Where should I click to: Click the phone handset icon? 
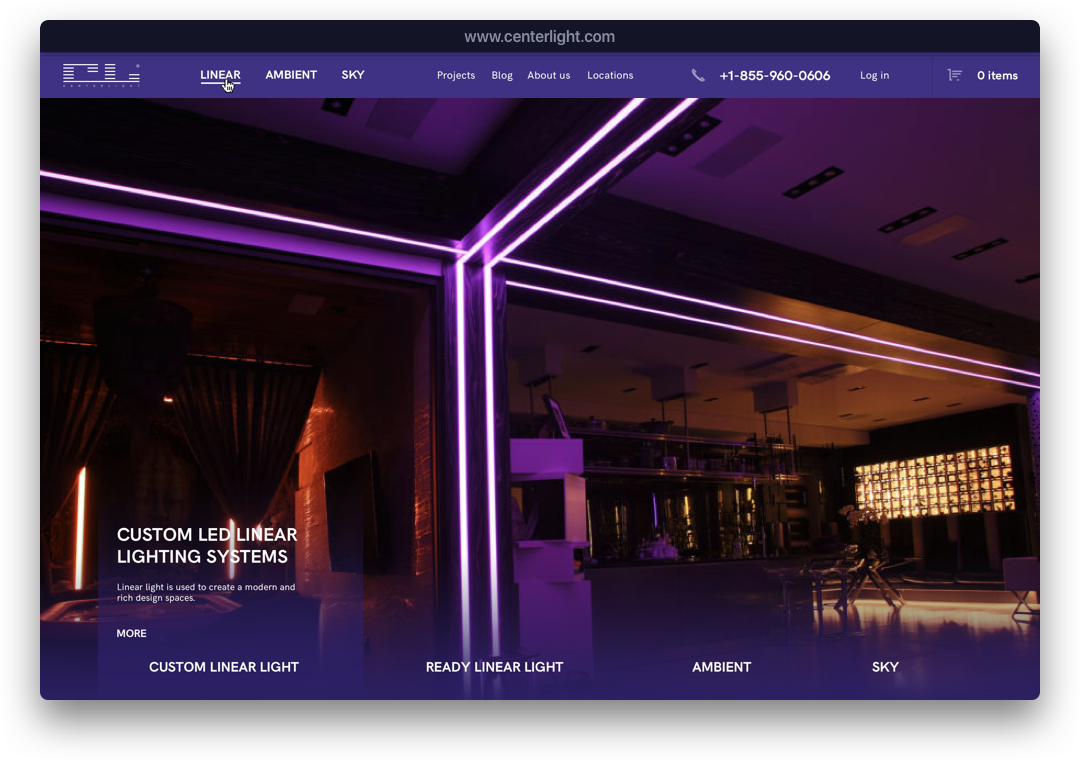698,75
